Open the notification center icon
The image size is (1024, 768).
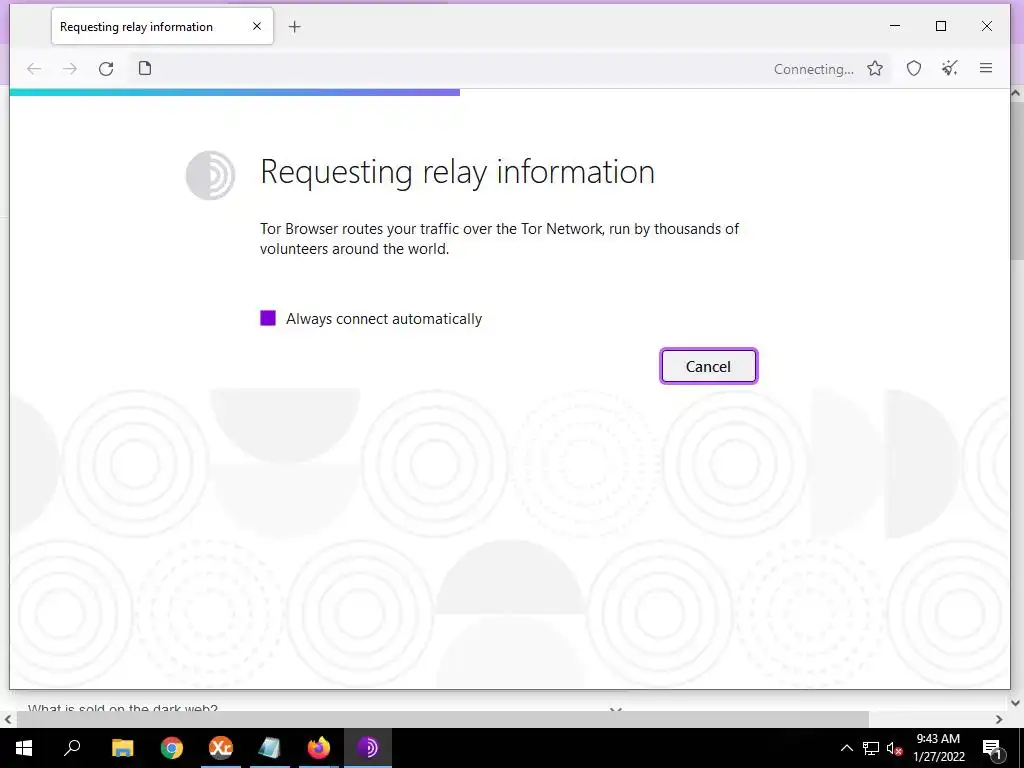[992, 748]
